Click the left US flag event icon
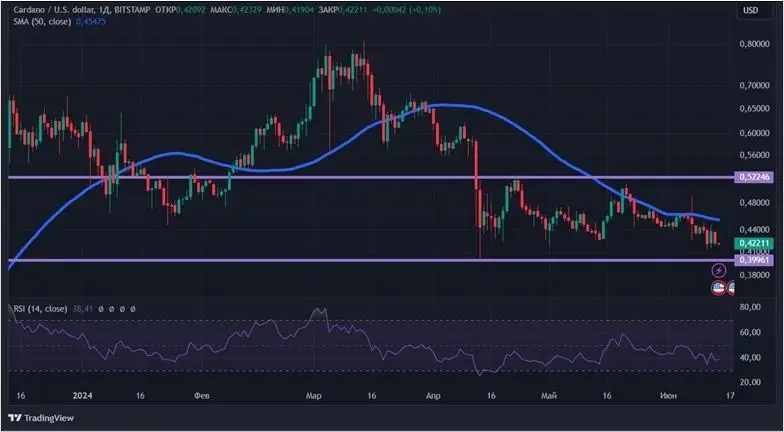Image resolution: width=784 pixels, height=432 pixels. point(718,288)
